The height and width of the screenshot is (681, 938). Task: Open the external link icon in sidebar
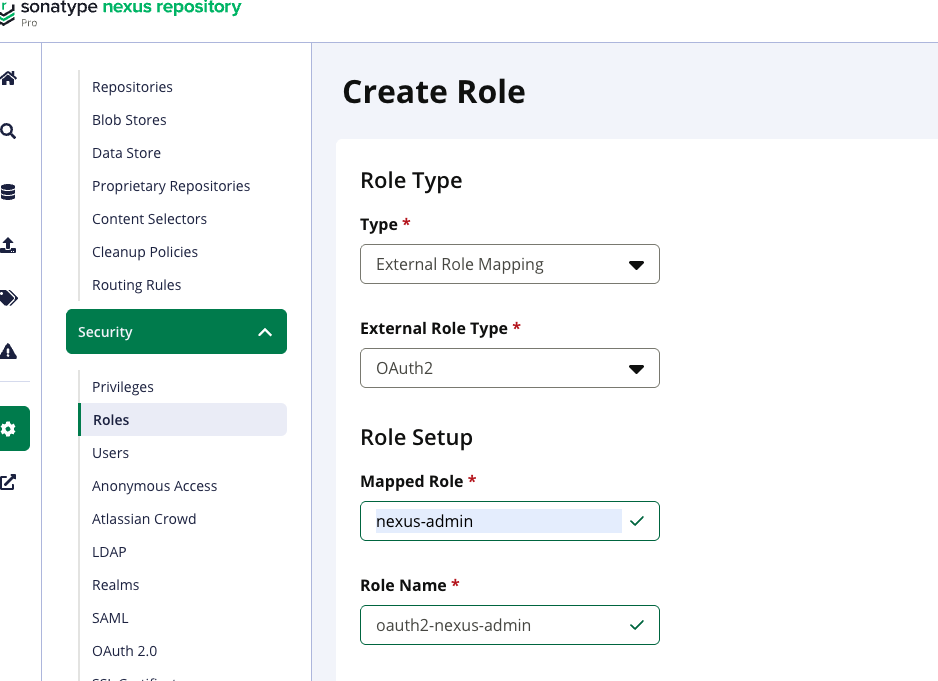pyautogui.click(x=8, y=482)
